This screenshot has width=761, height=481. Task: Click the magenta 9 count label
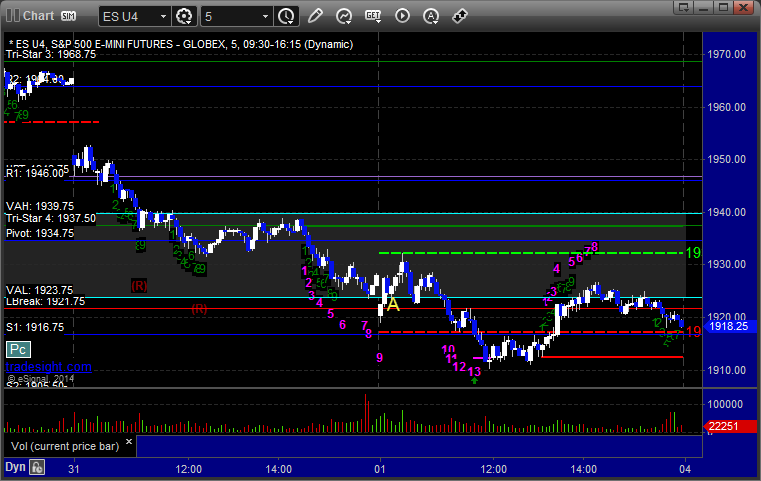click(380, 358)
